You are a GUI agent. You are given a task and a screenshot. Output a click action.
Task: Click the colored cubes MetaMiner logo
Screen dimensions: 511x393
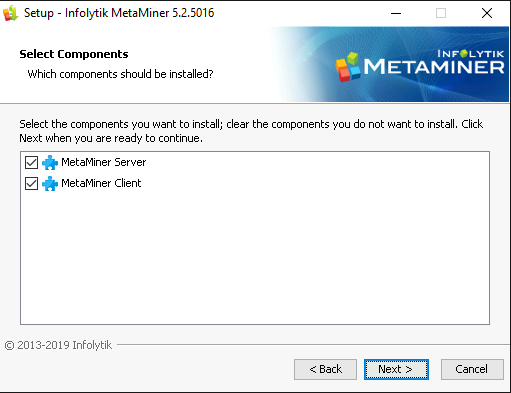pyautogui.click(x=348, y=67)
